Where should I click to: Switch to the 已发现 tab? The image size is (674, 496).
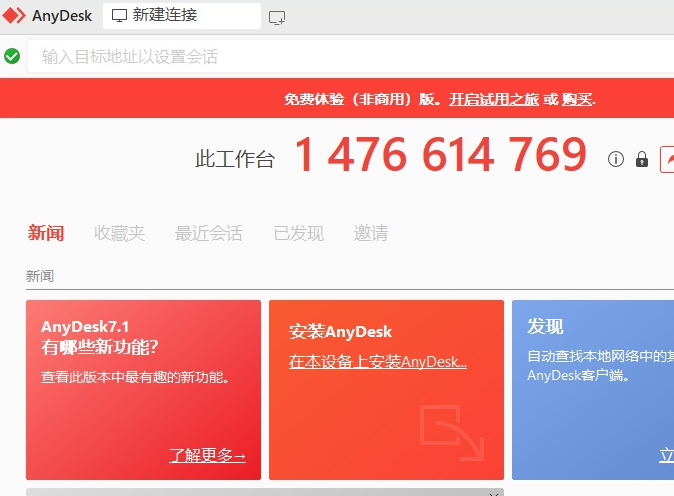[x=298, y=233]
